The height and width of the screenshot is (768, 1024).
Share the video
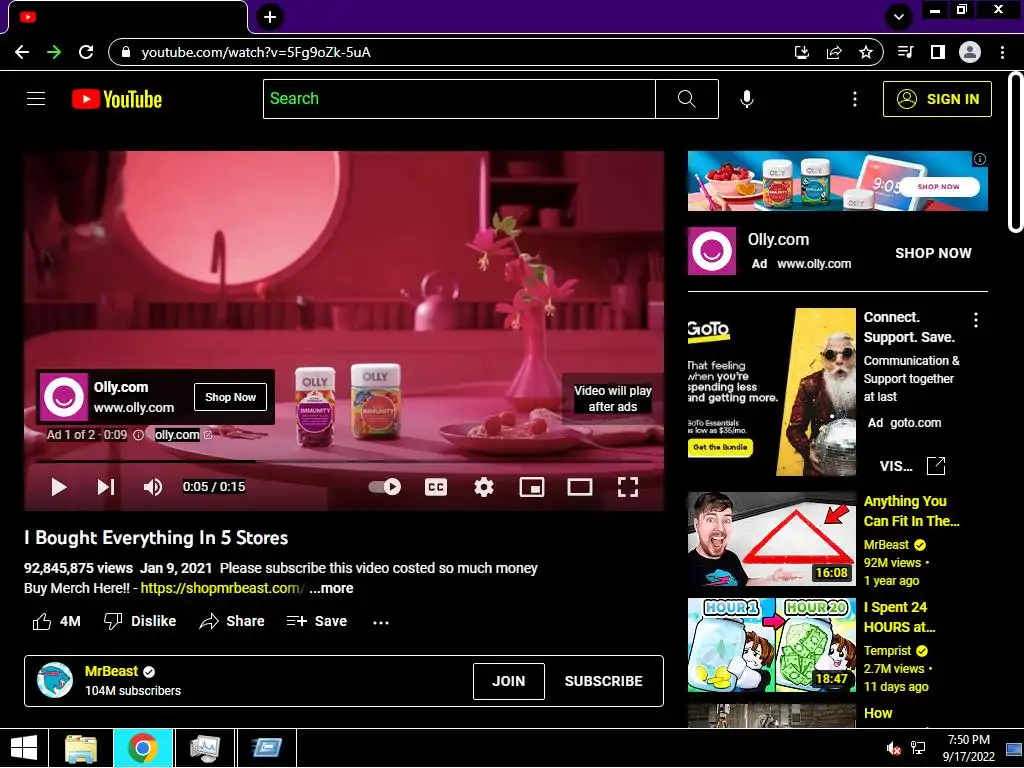232,621
